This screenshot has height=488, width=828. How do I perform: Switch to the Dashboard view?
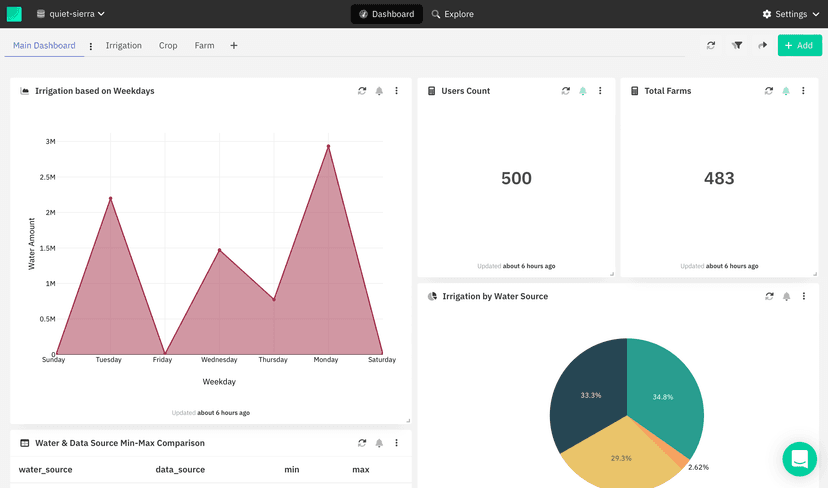coord(387,14)
